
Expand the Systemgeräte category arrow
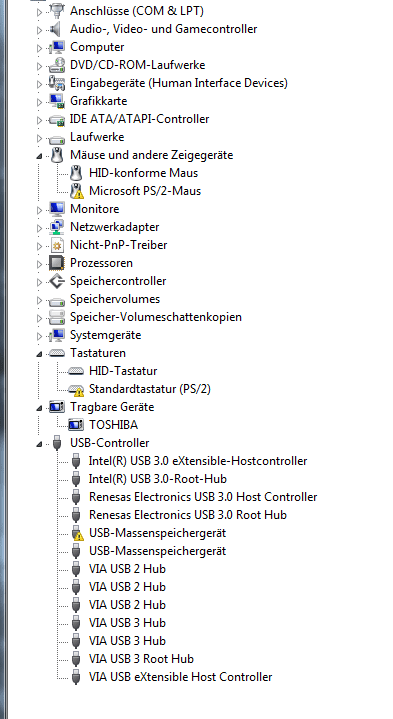click(39, 336)
